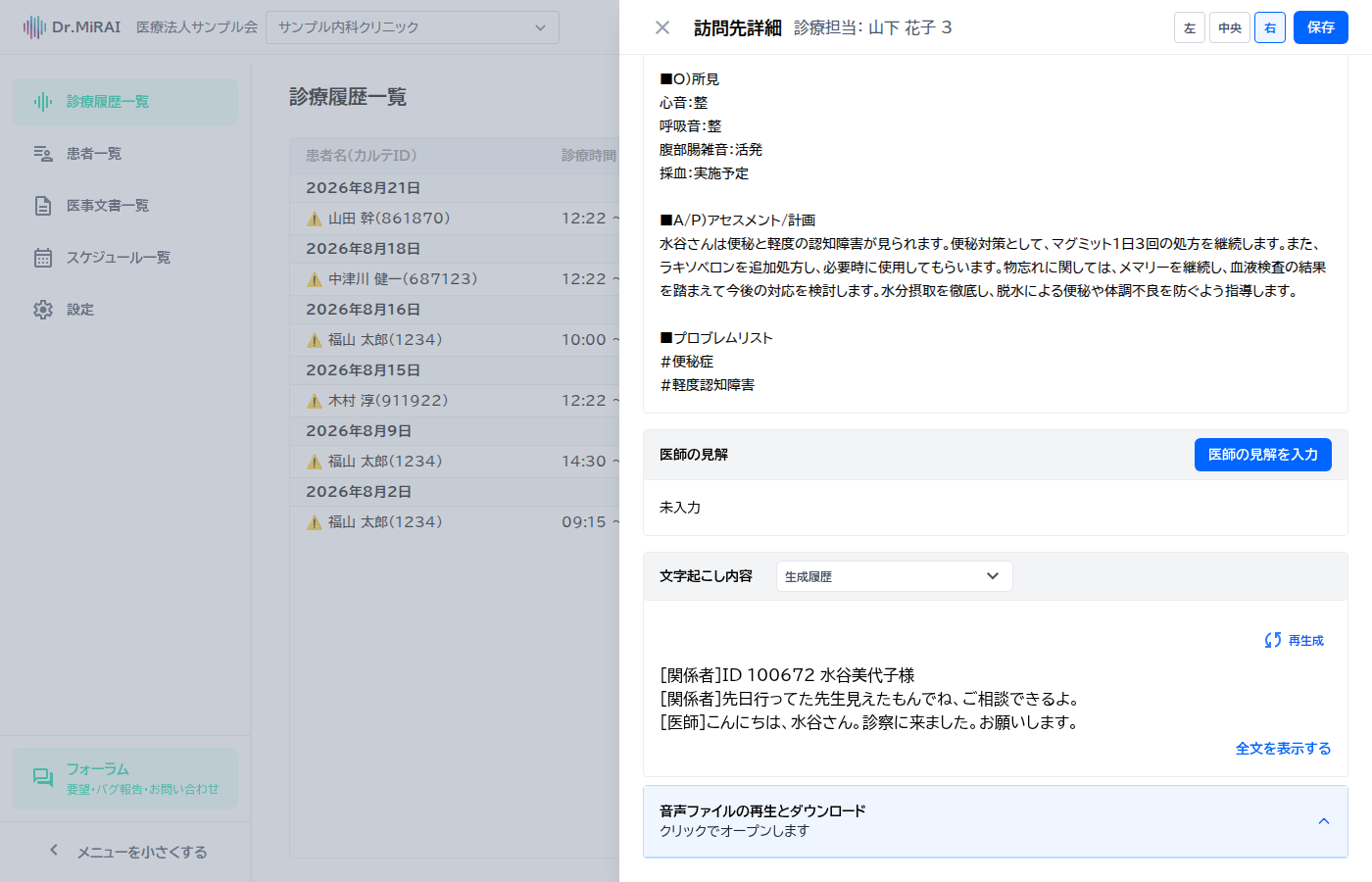Viewport: 1372px width, 882px height.
Task: Click the 設定 gear icon
Action: click(x=43, y=310)
